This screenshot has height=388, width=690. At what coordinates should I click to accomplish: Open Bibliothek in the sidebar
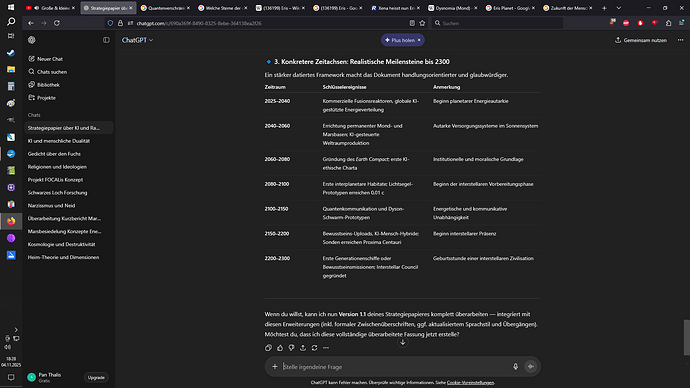pos(68,84)
